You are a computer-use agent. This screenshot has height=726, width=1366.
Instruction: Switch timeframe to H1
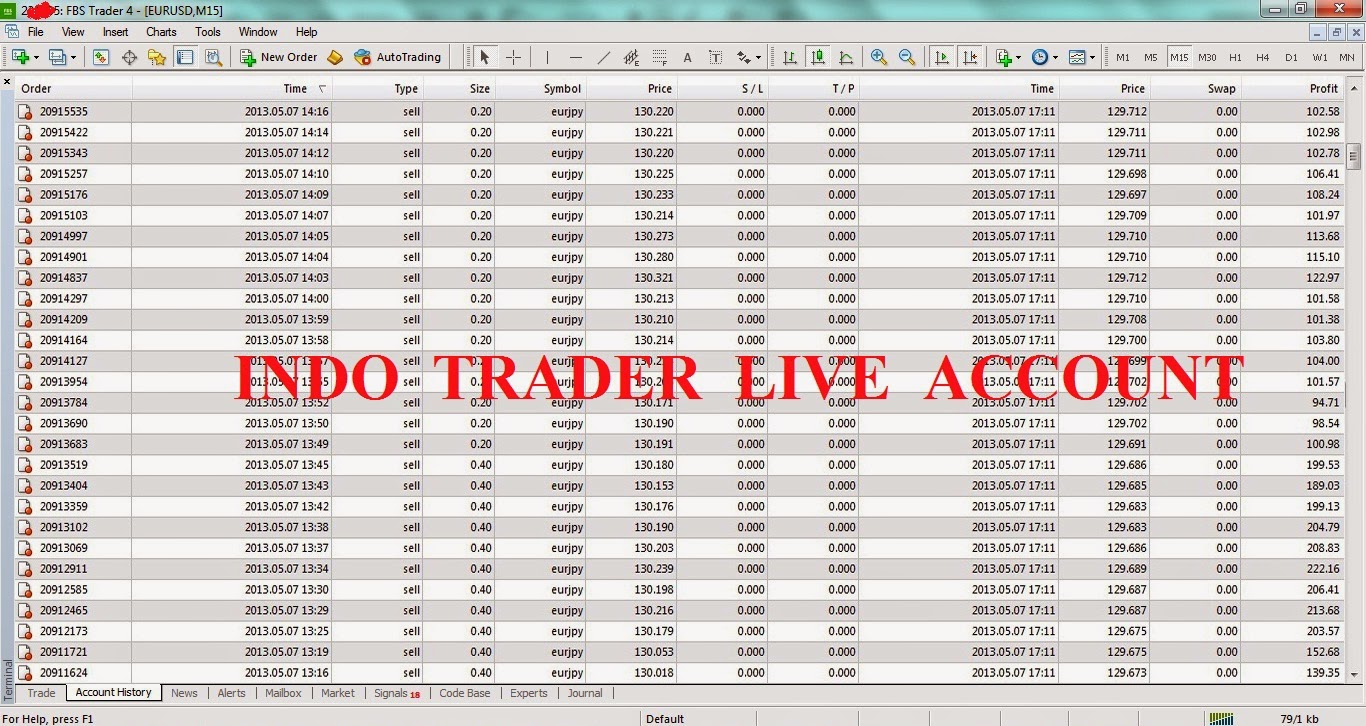tap(1235, 57)
